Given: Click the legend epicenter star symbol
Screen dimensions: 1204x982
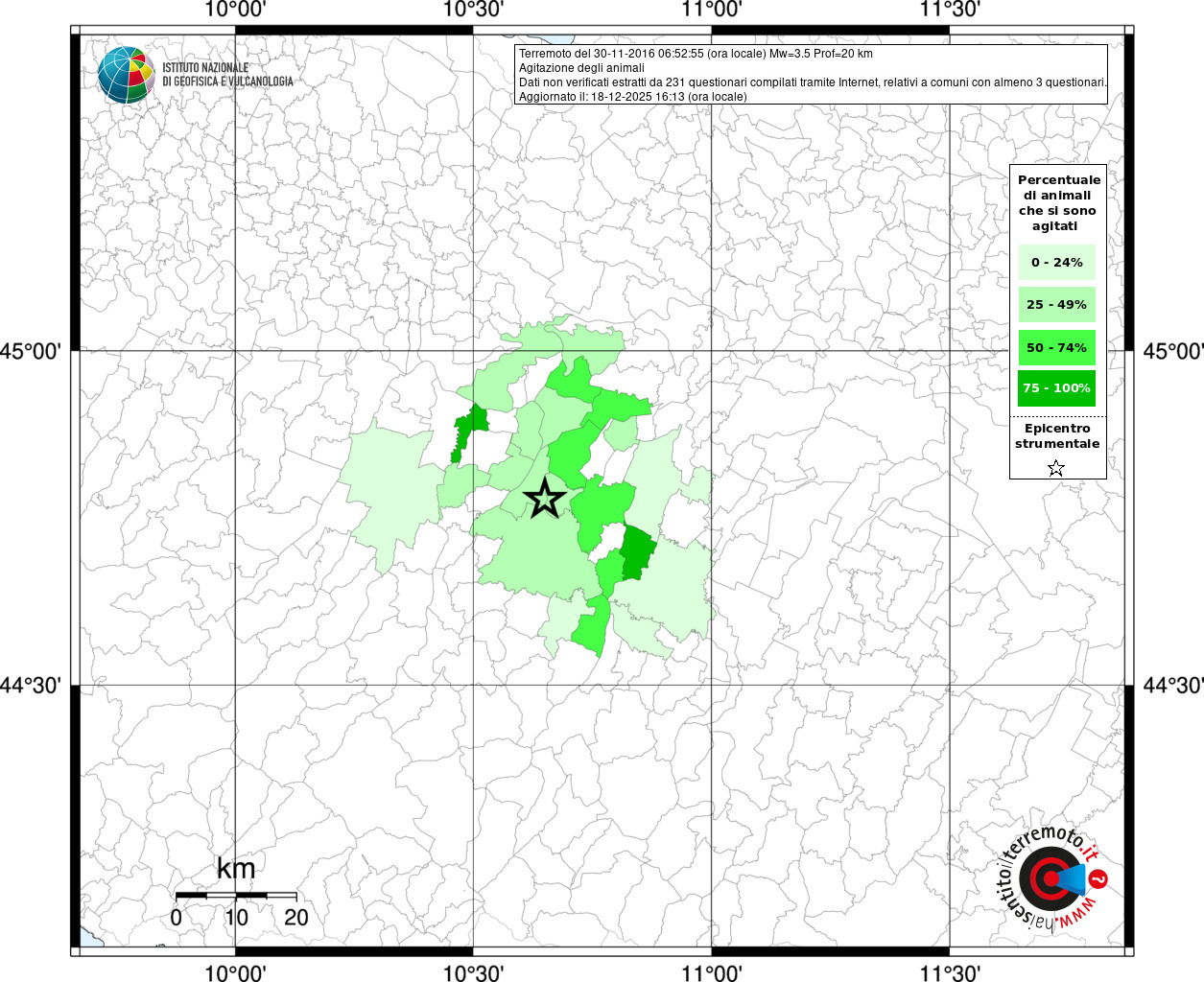Looking at the screenshot, I should [x=1056, y=468].
